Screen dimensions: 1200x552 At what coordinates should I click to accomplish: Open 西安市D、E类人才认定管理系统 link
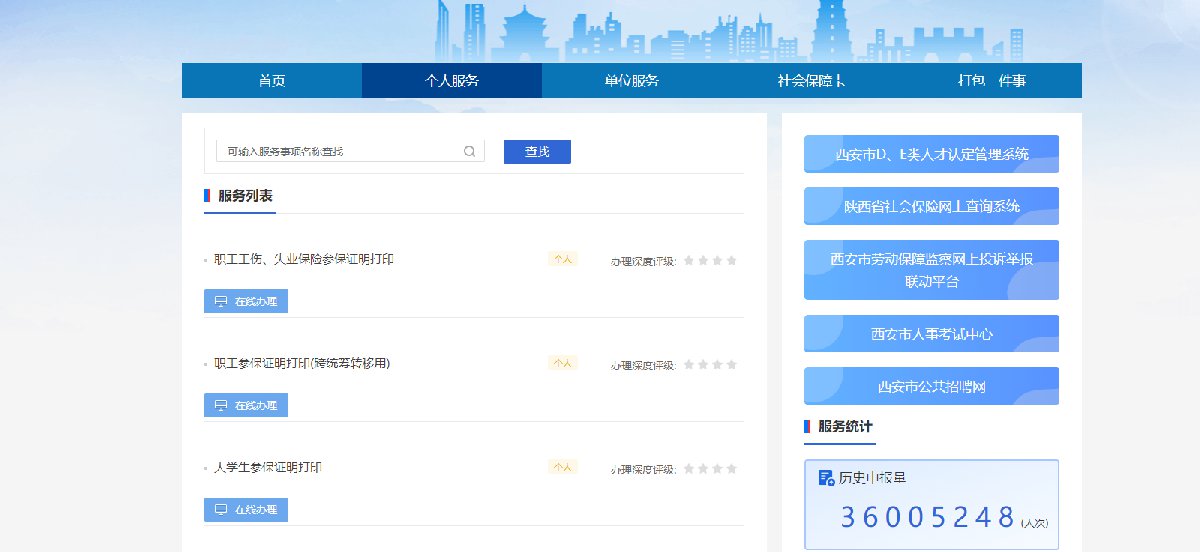(931, 154)
